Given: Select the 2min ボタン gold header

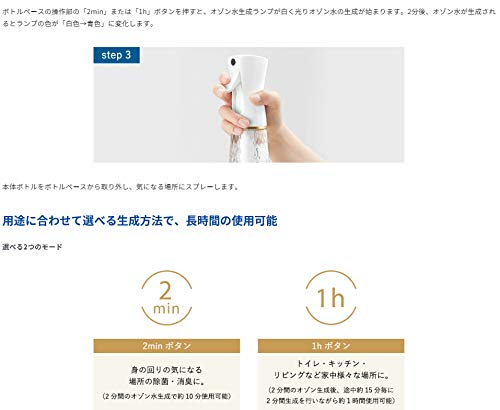Looking at the screenshot, I should (166, 346).
